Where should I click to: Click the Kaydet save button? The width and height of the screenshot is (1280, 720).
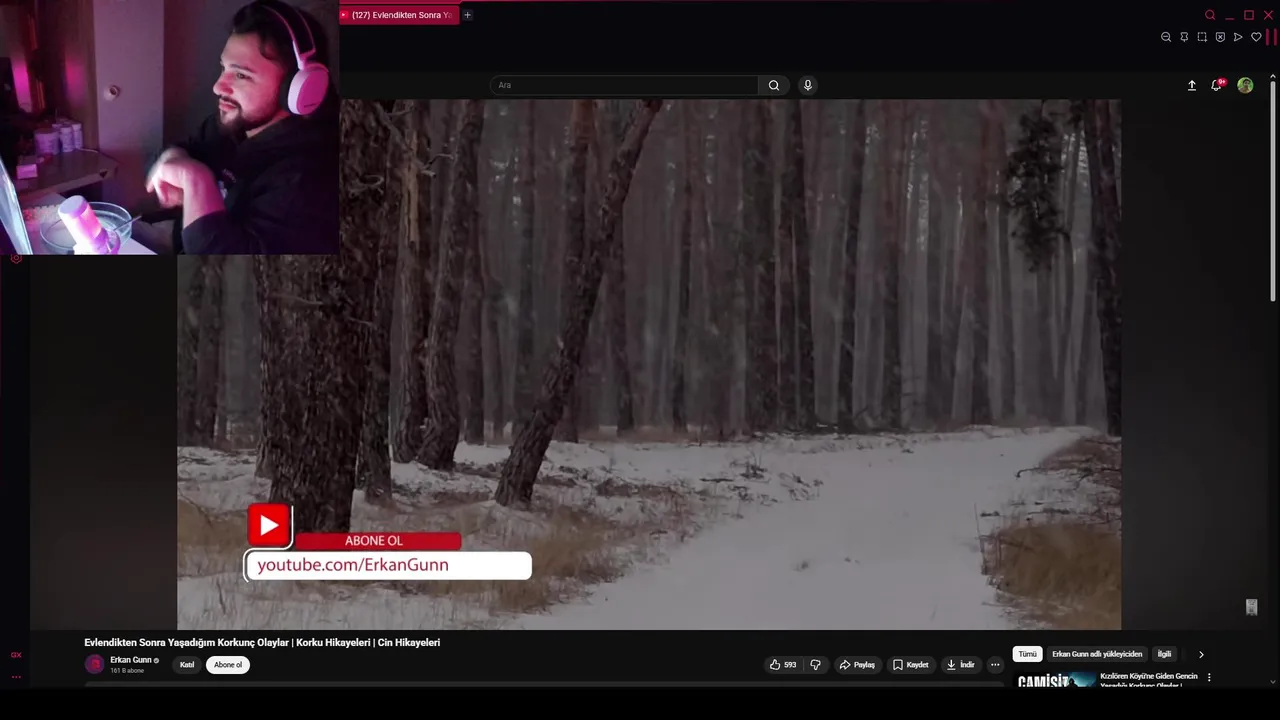point(910,665)
